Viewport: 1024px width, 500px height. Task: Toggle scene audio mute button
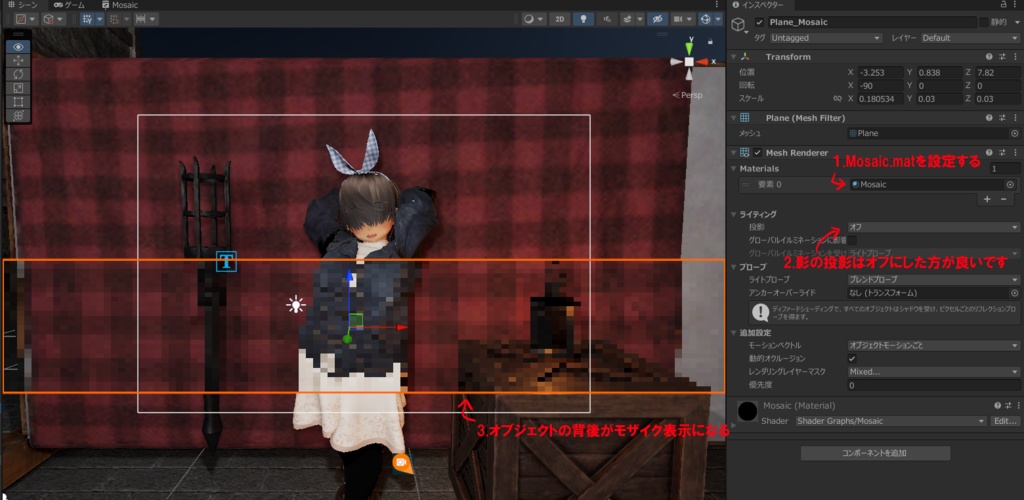(x=607, y=19)
